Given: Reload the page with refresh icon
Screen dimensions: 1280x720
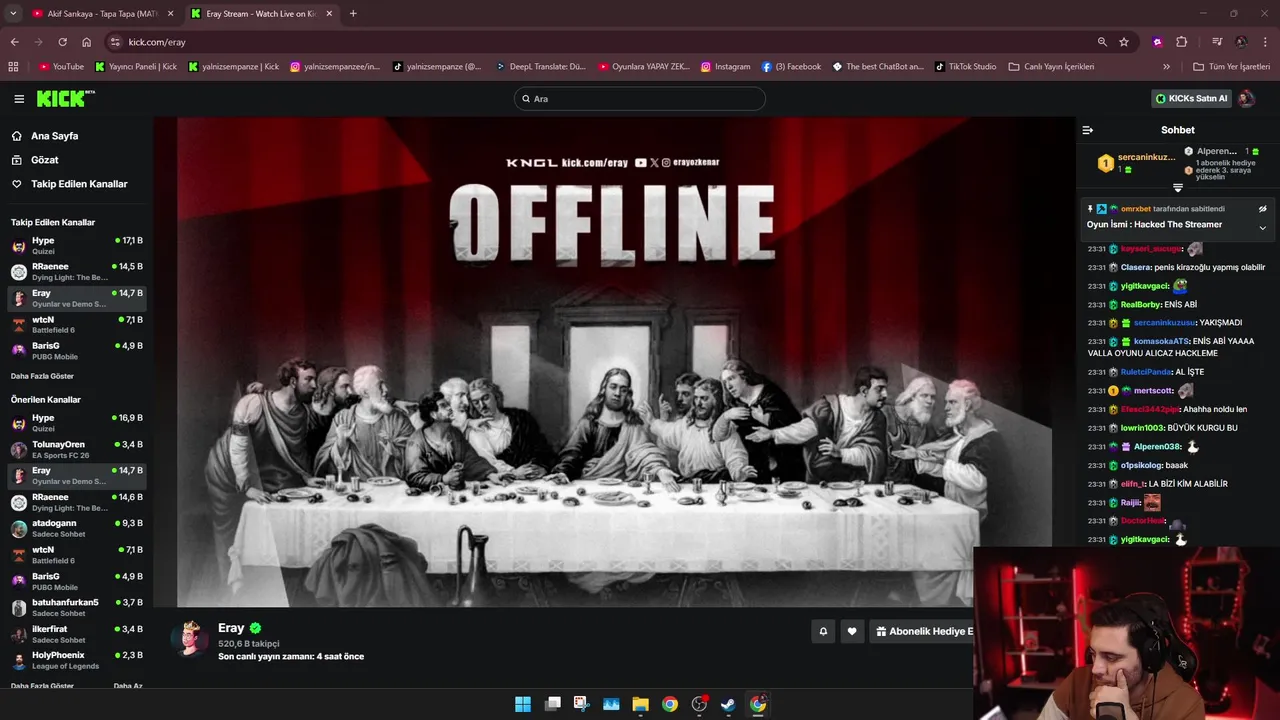Looking at the screenshot, I should [62, 42].
